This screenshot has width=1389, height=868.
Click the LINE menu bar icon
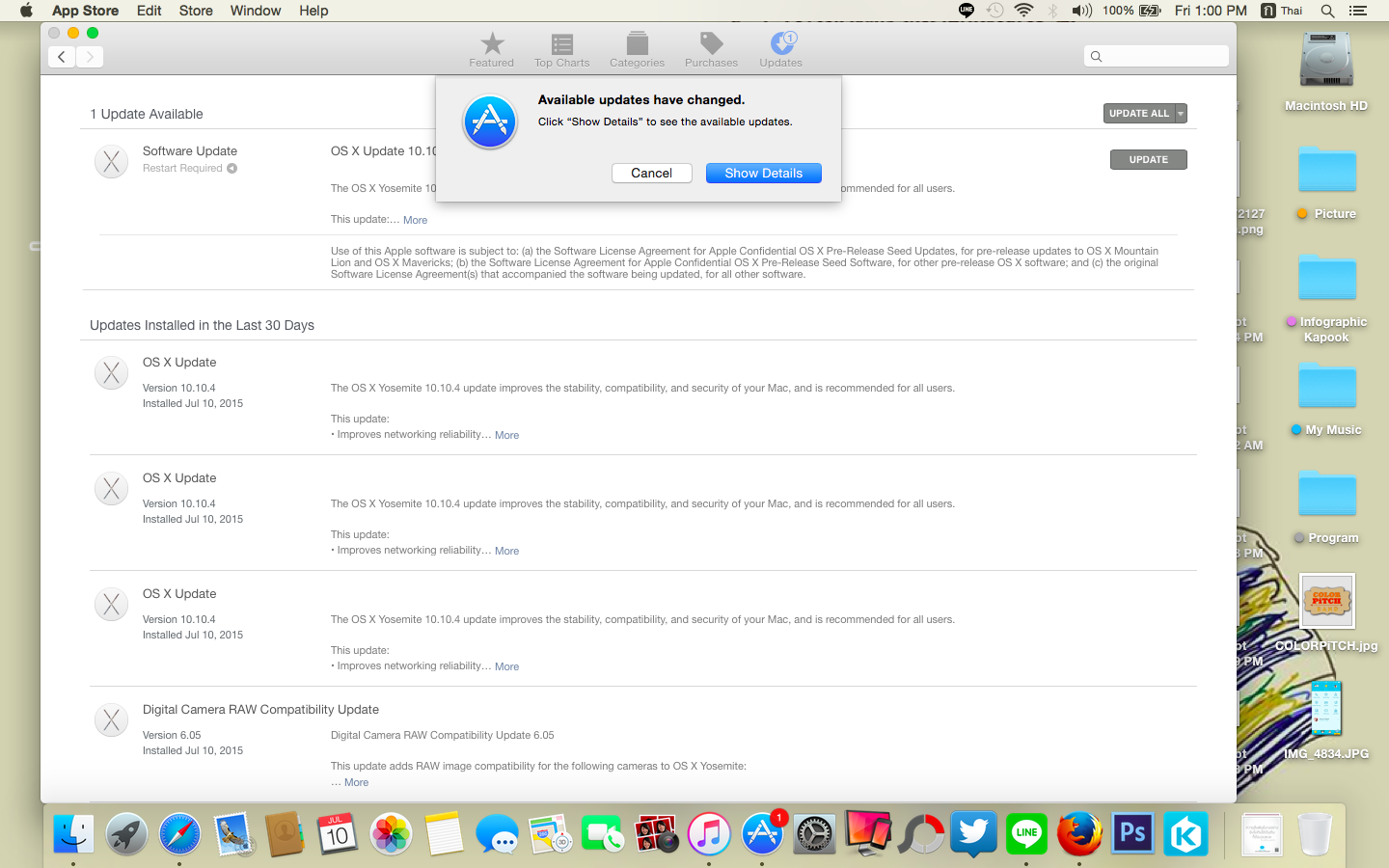tap(967, 11)
